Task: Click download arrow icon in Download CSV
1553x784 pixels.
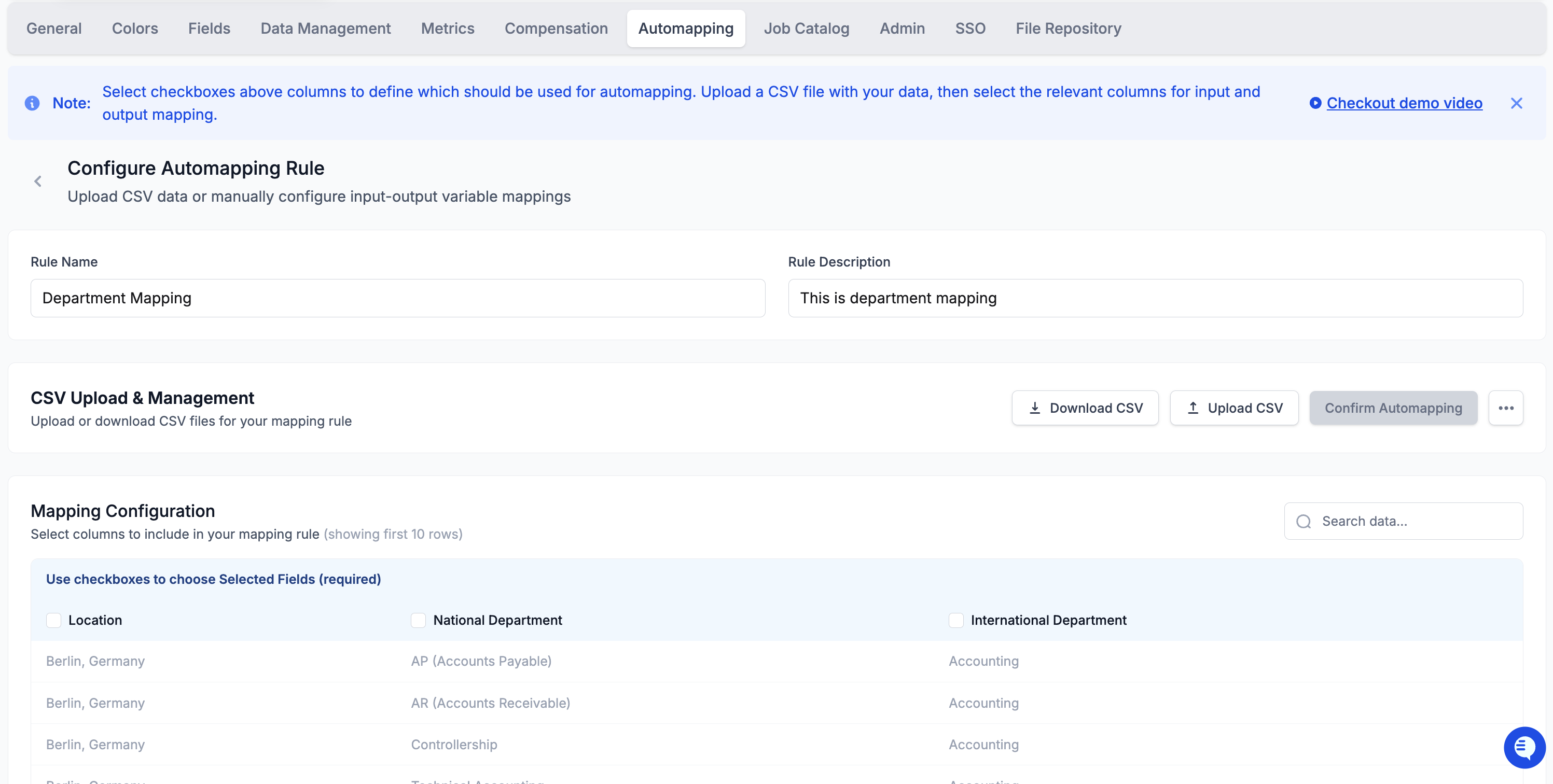Action: tap(1034, 408)
